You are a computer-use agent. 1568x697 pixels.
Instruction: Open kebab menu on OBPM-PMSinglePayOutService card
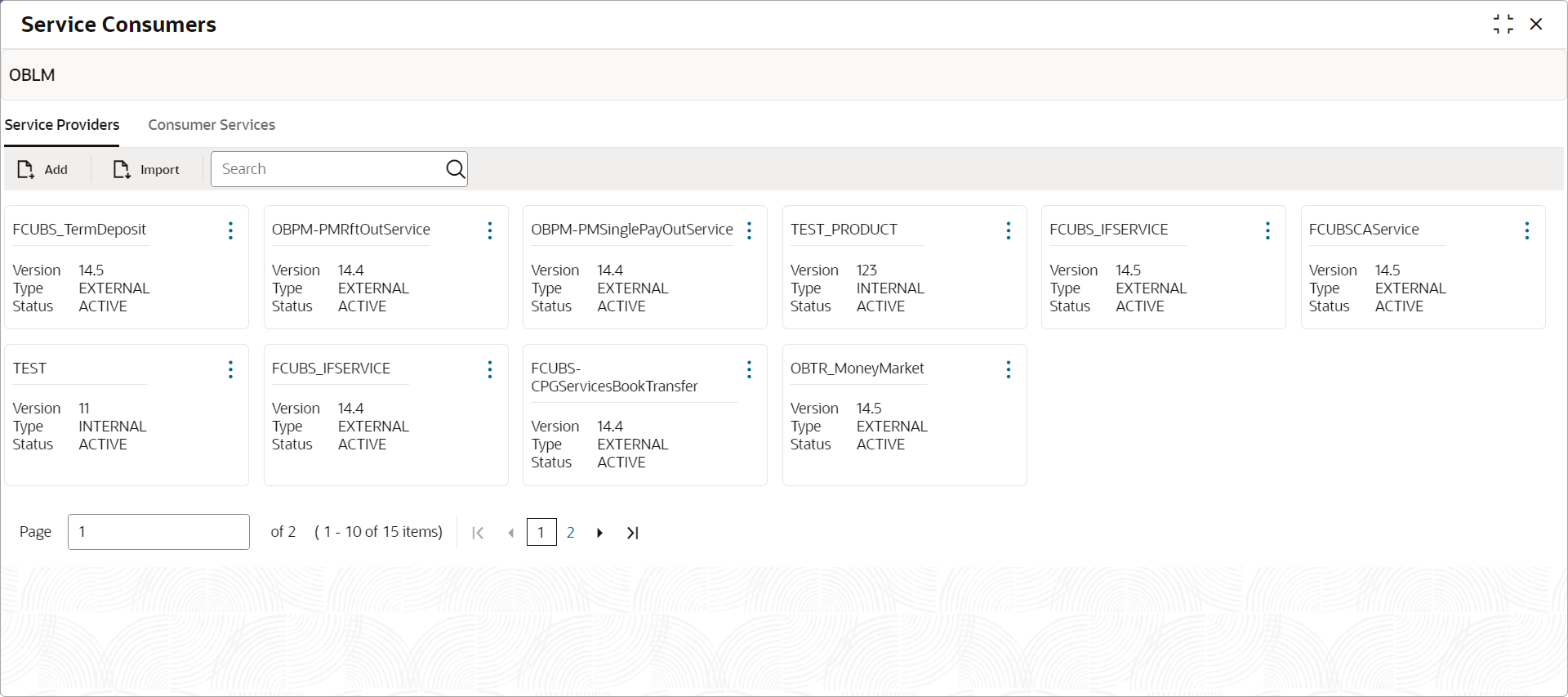[749, 230]
